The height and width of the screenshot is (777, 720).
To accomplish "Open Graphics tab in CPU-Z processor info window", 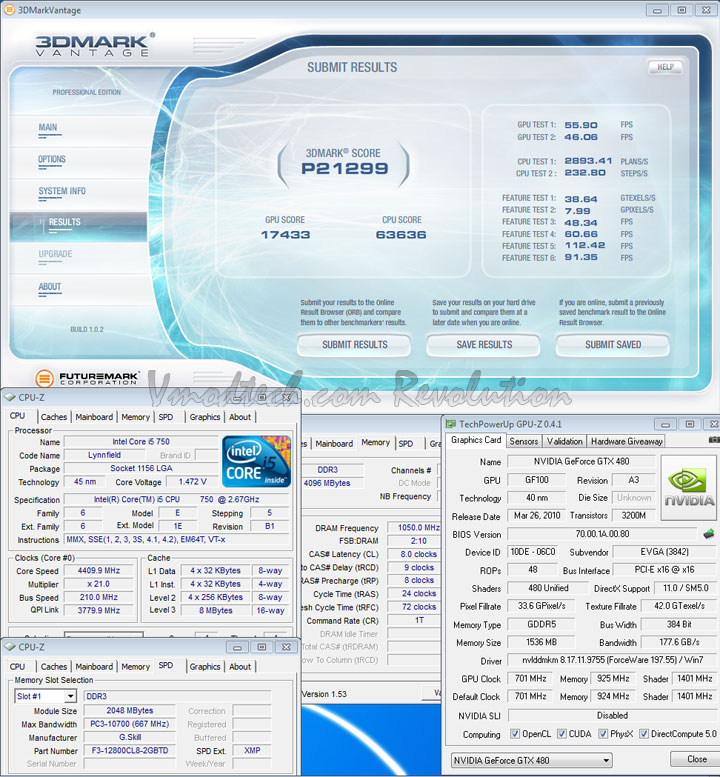I will pyautogui.click(x=205, y=417).
